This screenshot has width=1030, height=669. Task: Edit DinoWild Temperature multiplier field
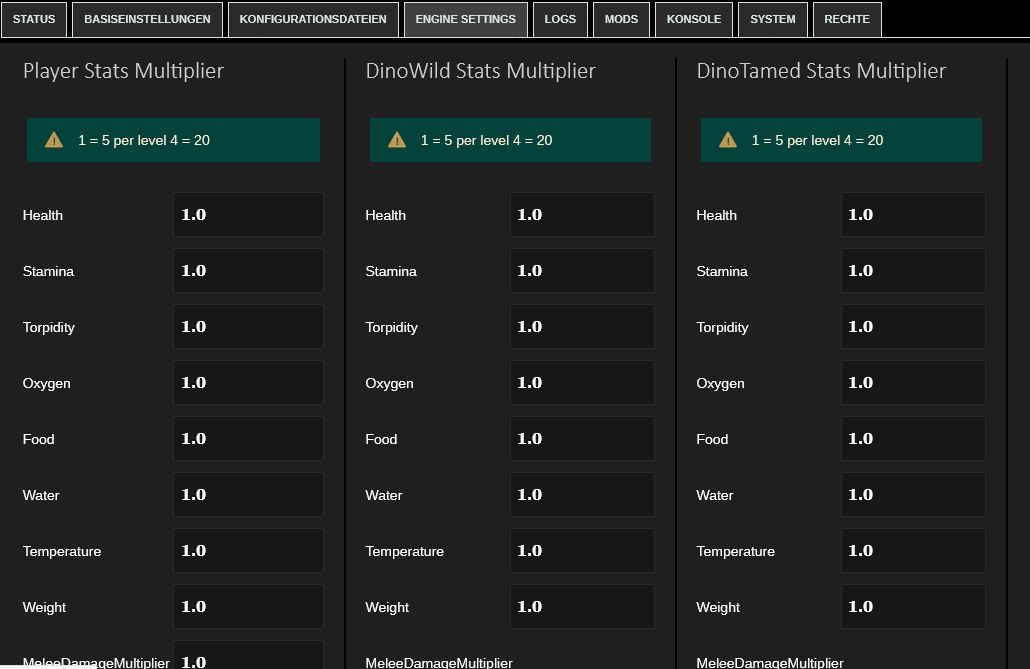pos(582,551)
